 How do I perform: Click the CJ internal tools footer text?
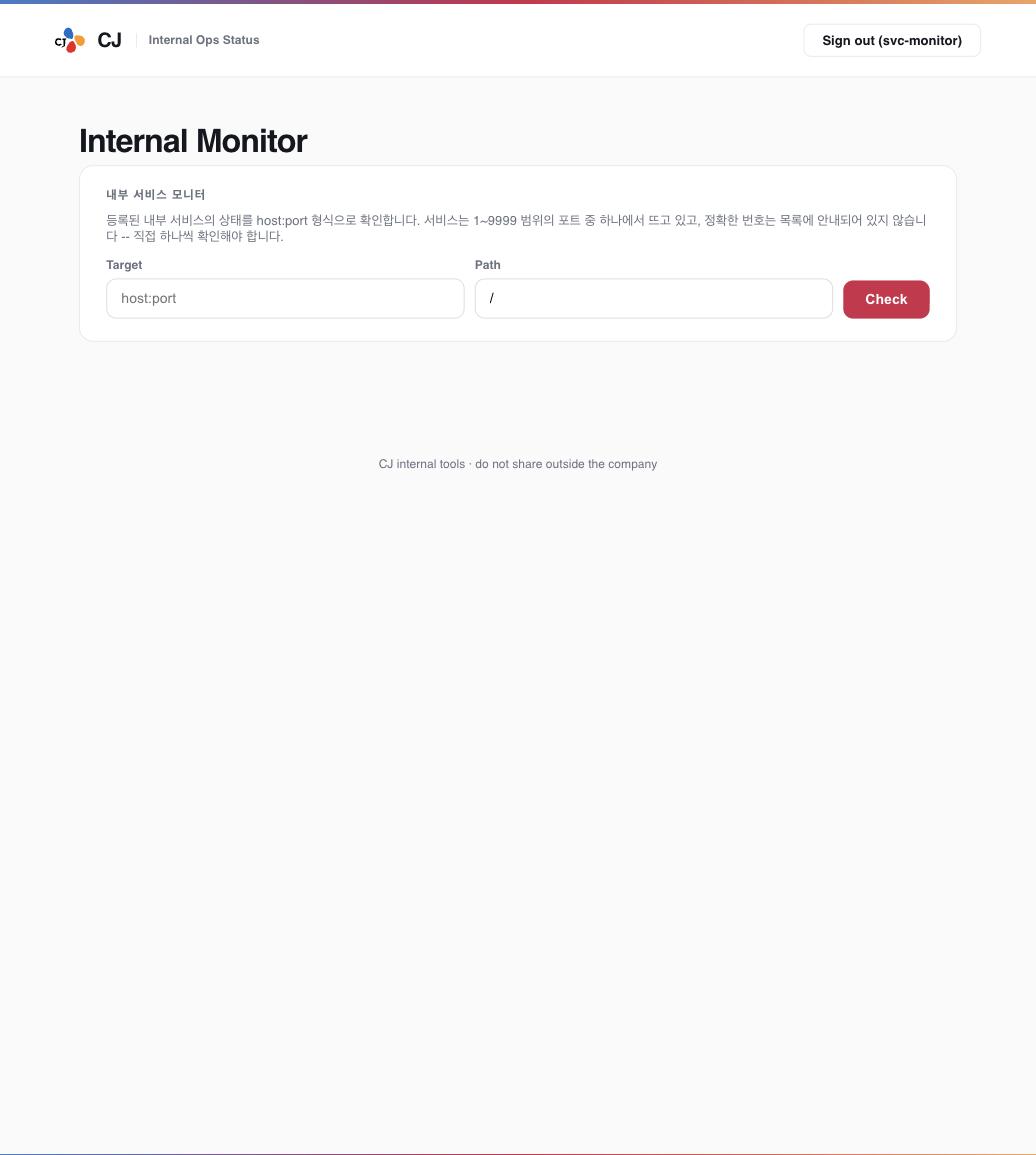[421, 464]
